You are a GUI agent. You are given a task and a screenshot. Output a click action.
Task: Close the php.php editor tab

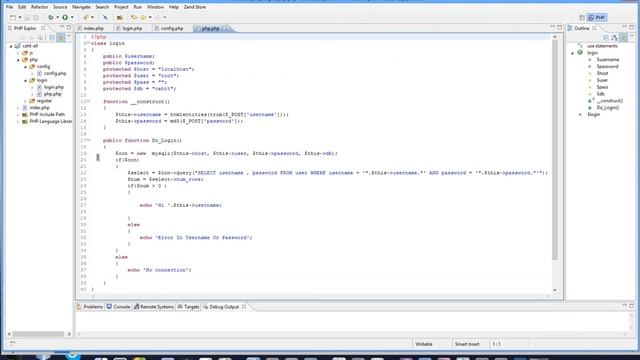point(224,29)
